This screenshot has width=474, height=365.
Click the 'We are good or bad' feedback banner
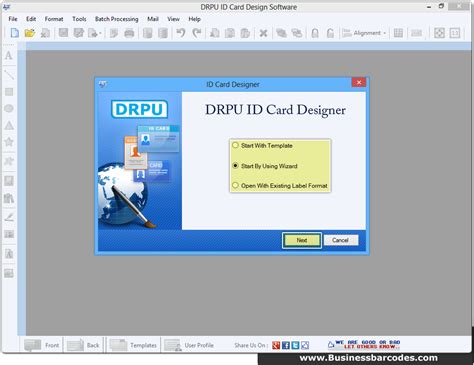(364, 345)
